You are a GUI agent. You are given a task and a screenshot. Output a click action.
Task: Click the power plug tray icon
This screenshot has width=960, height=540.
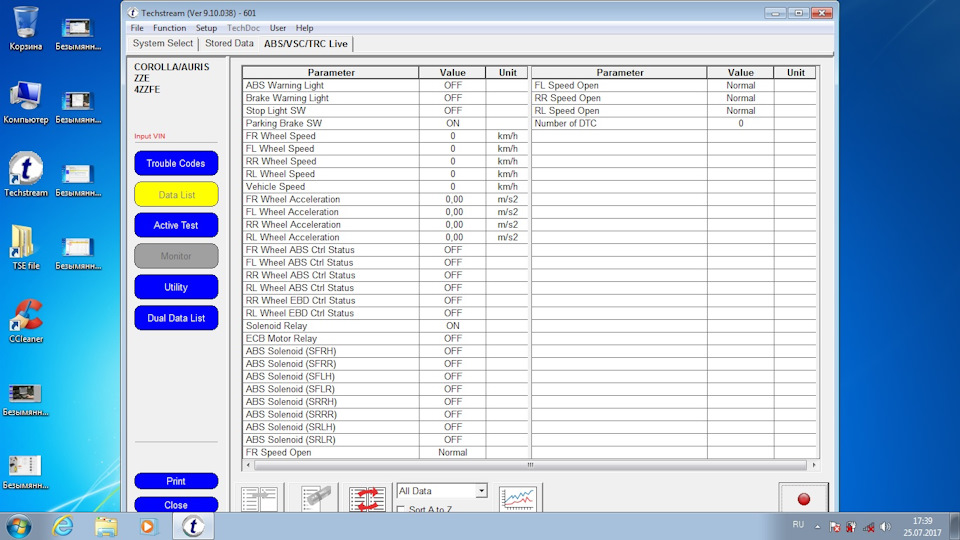click(851, 527)
